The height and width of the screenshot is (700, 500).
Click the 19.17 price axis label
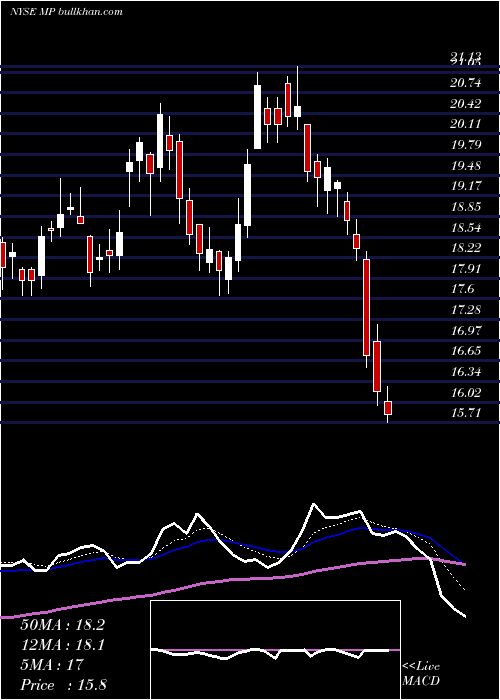coord(466,186)
